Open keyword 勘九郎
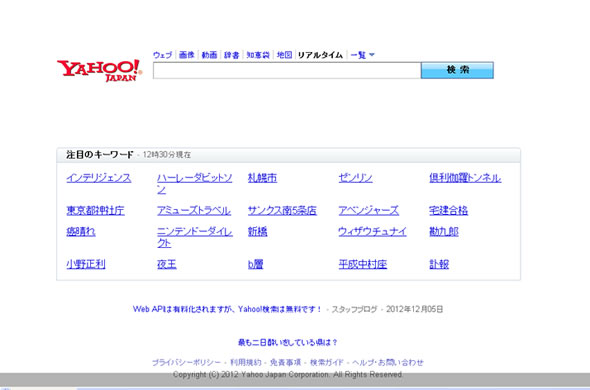Image resolution: width=590 pixels, height=390 pixels. pyautogui.click(x=444, y=232)
